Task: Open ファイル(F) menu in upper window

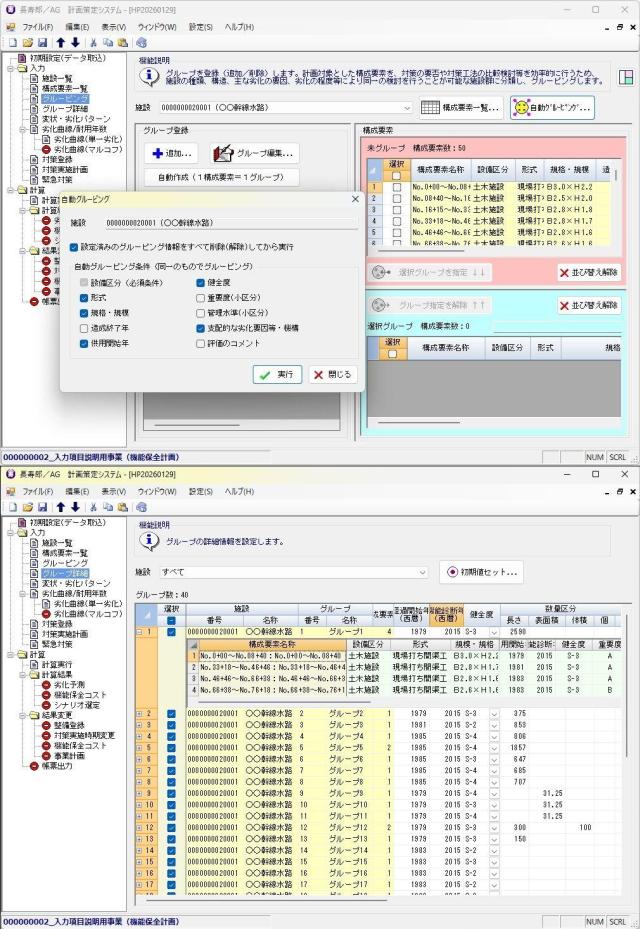Action: tap(37, 27)
